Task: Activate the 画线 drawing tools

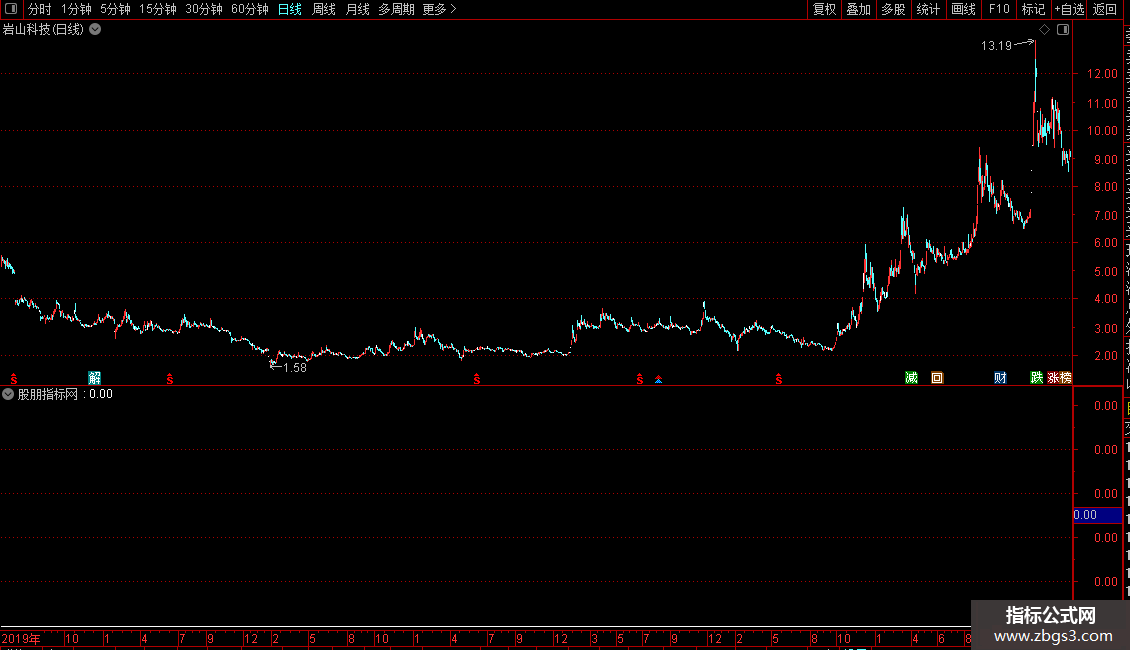Action: pos(963,9)
